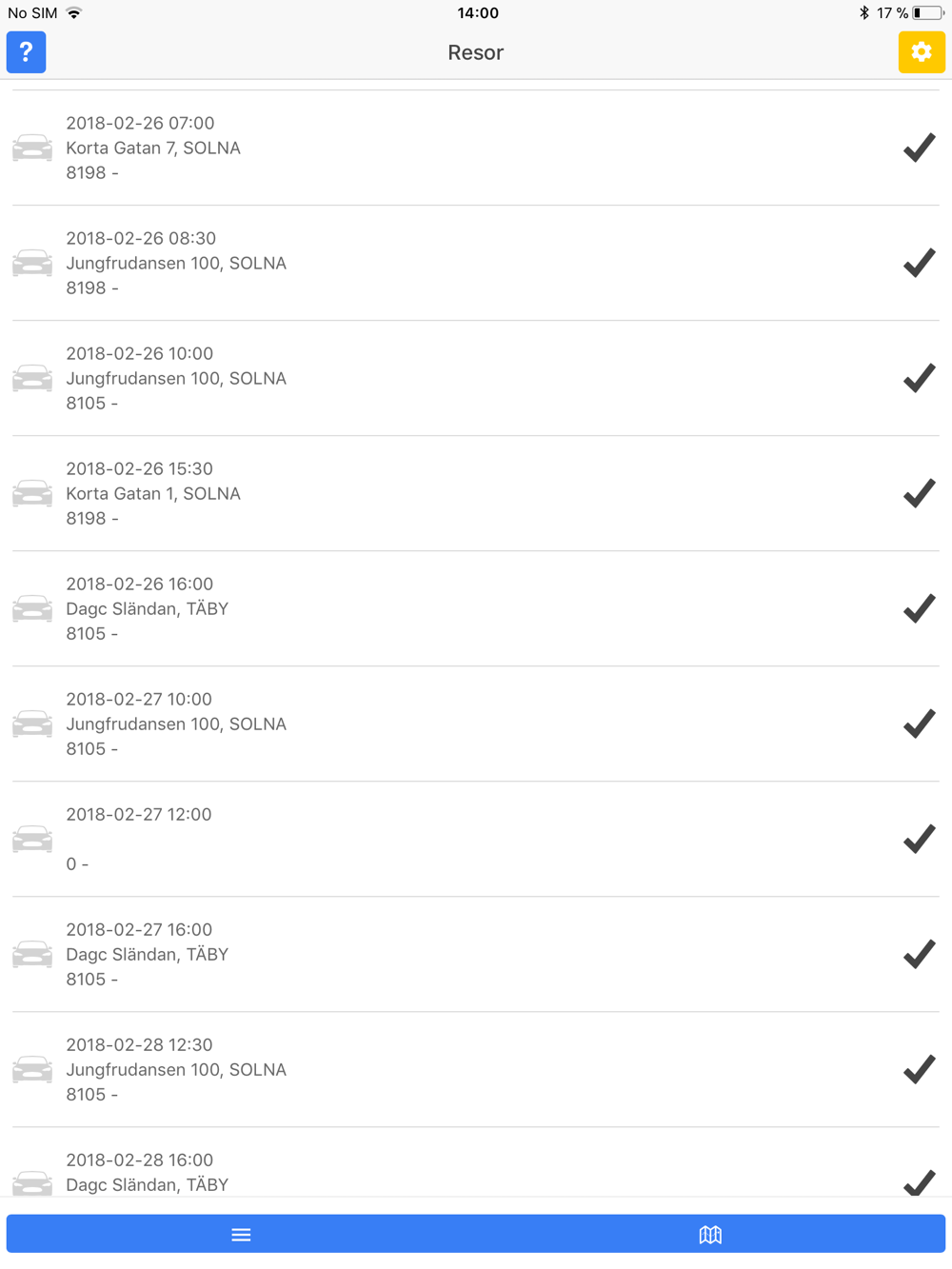Toggle checkmark for Korta Gatan 1 trip
952x1269 pixels.
click(919, 493)
